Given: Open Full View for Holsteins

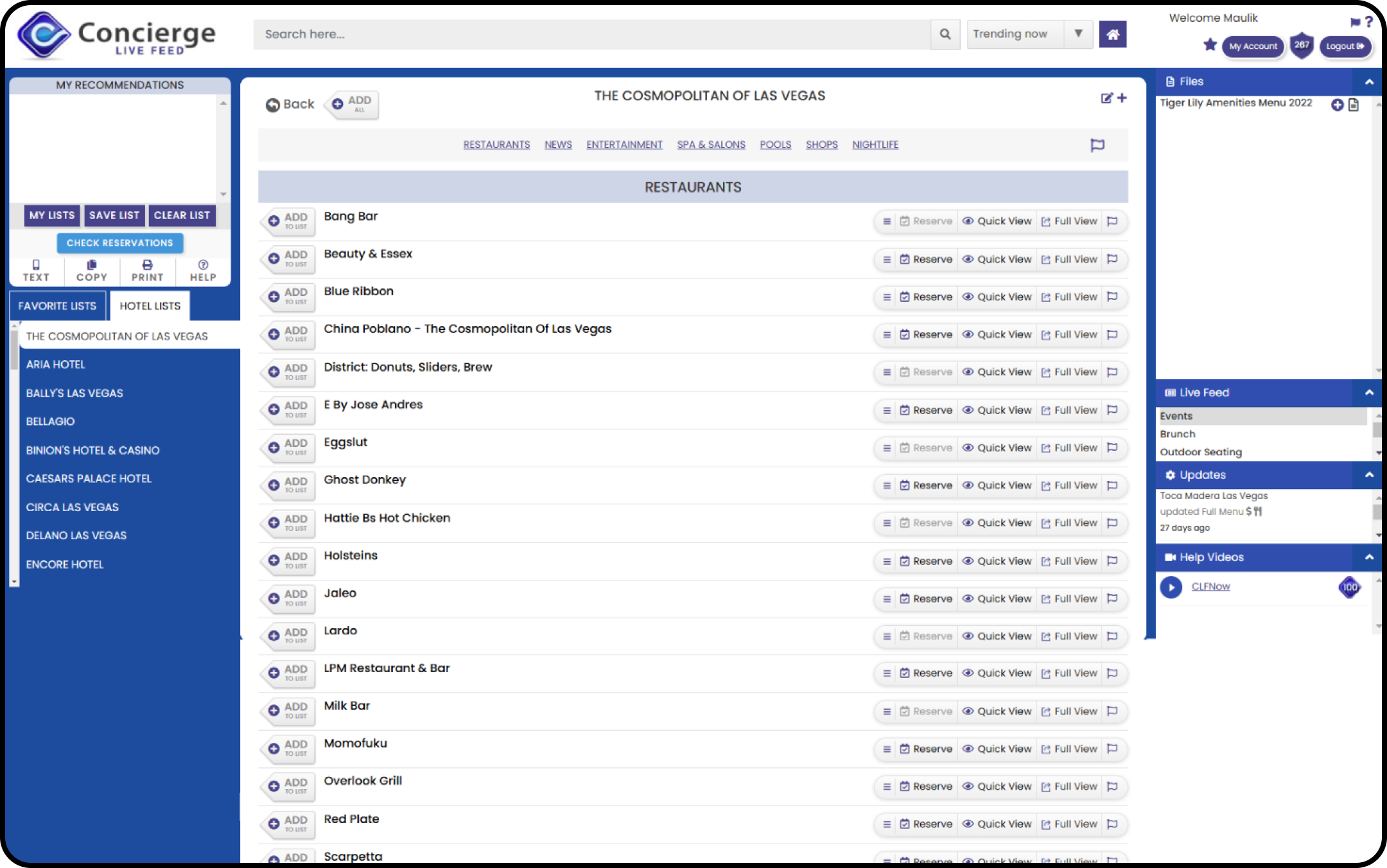Looking at the screenshot, I should 1069,561.
